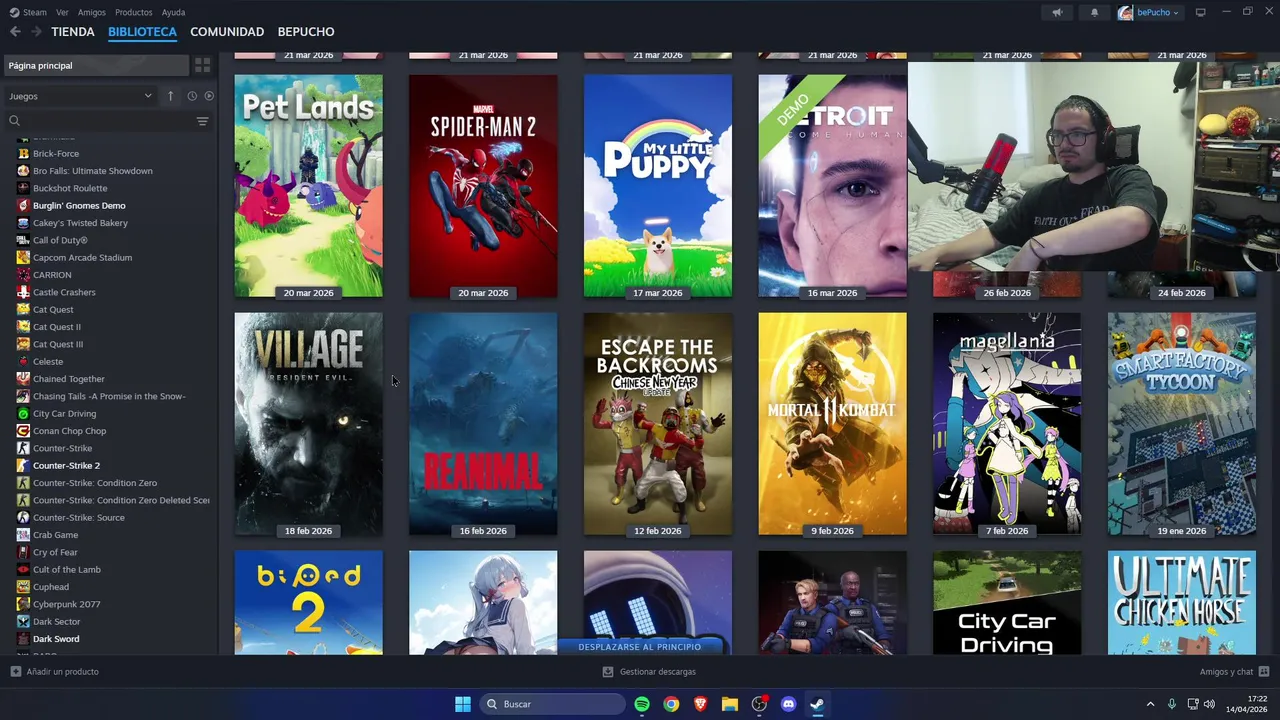Go forward with the right arrow

click(x=36, y=32)
